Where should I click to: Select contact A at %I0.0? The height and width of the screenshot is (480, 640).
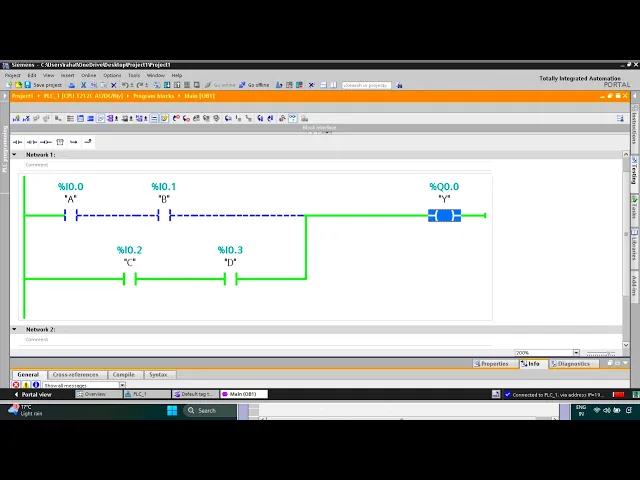pos(71,215)
